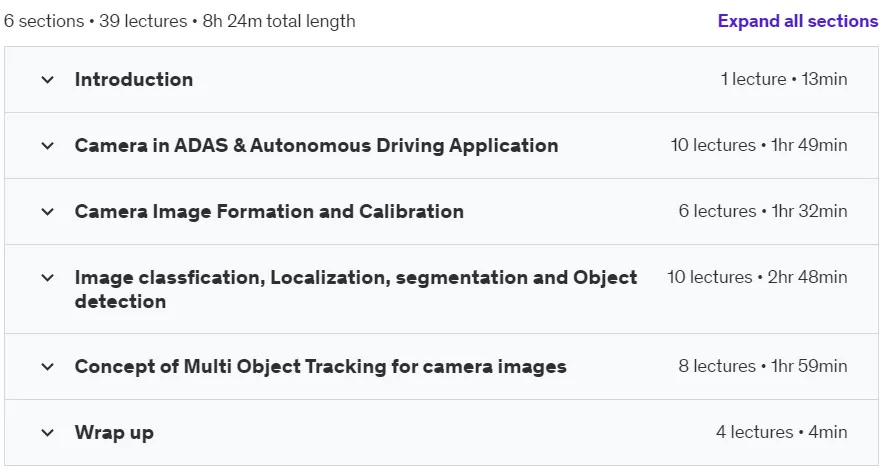Expand Camera Image Formation chevron
The image size is (883, 471).
(48, 211)
